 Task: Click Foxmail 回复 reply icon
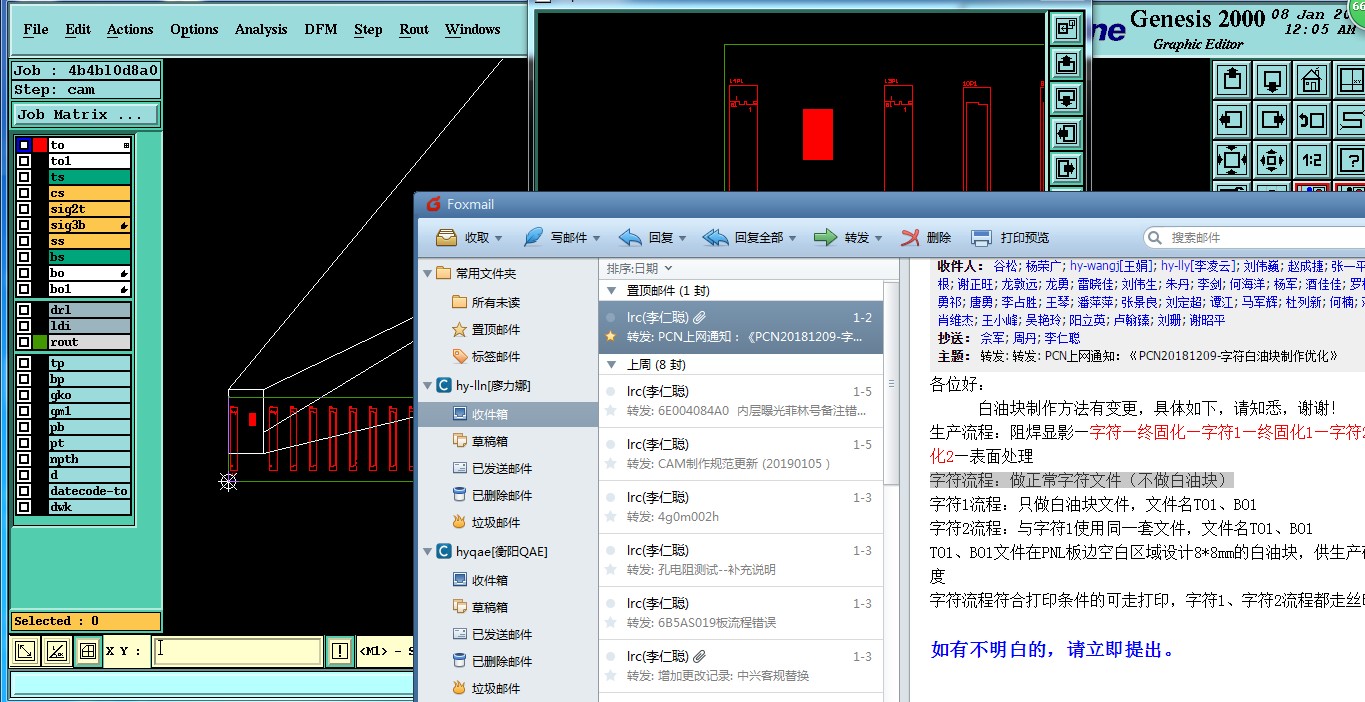[x=630, y=238]
